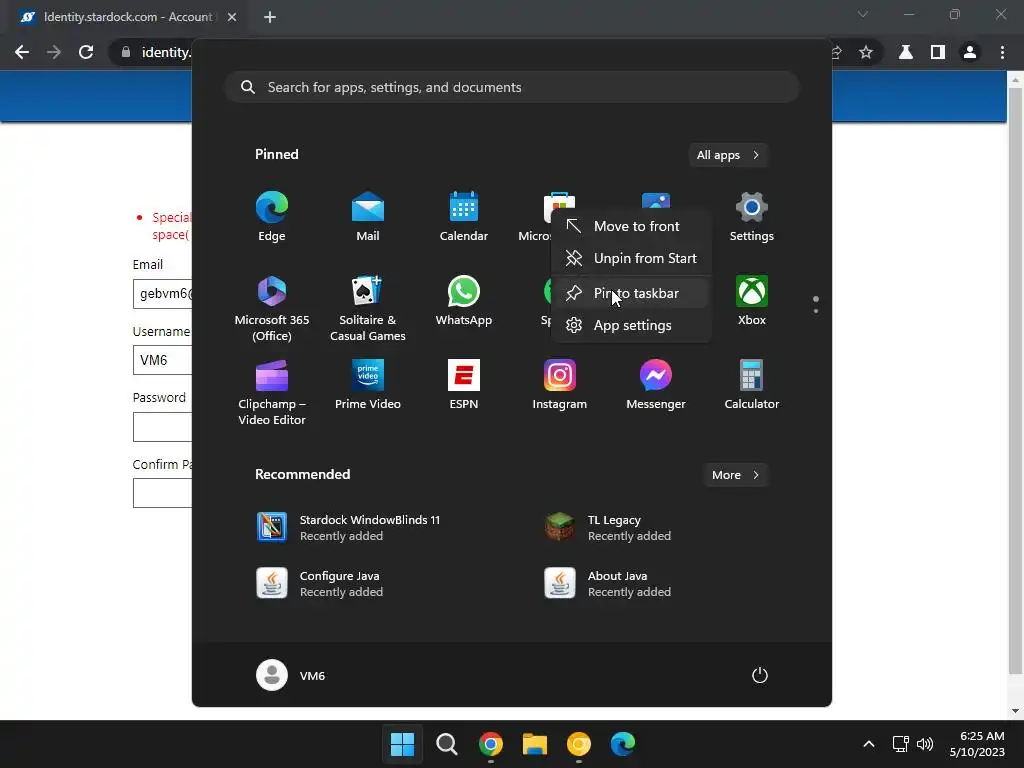Show hidden system tray icons
The height and width of the screenshot is (768, 1024).
tap(869, 744)
